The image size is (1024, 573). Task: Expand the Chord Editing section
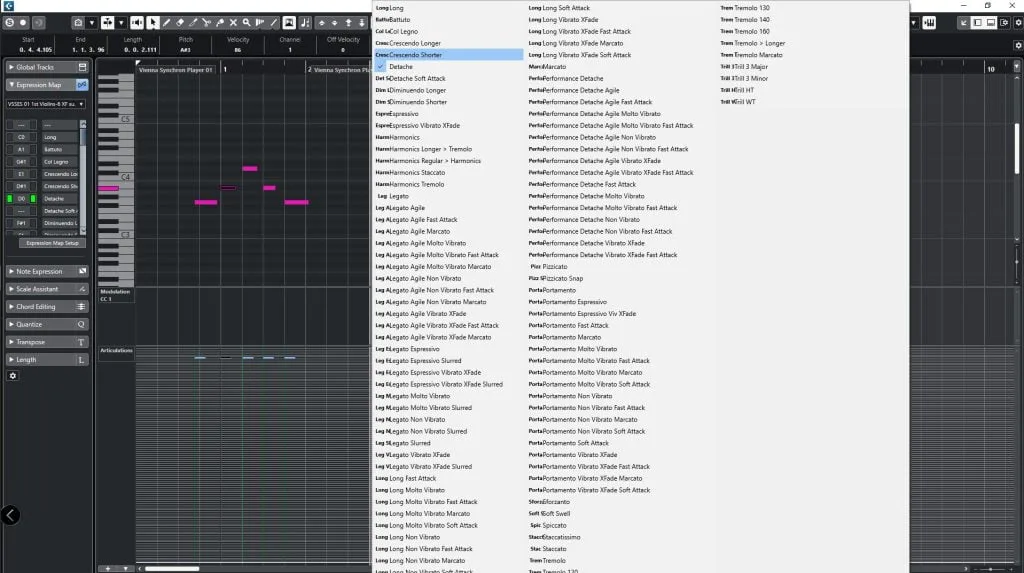[11, 306]
